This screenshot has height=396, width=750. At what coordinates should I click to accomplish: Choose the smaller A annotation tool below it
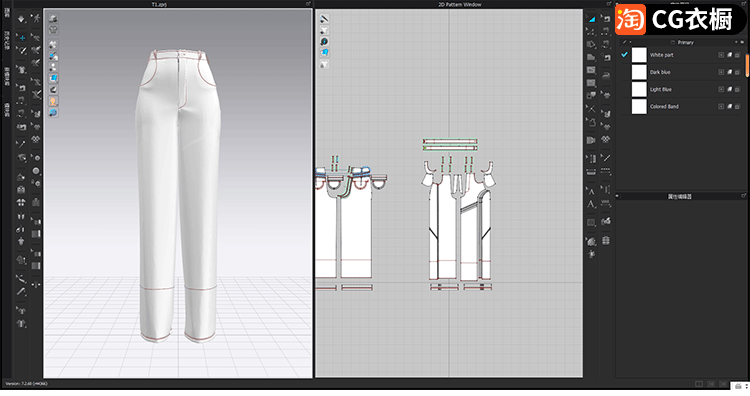click(x=591, y=205)
